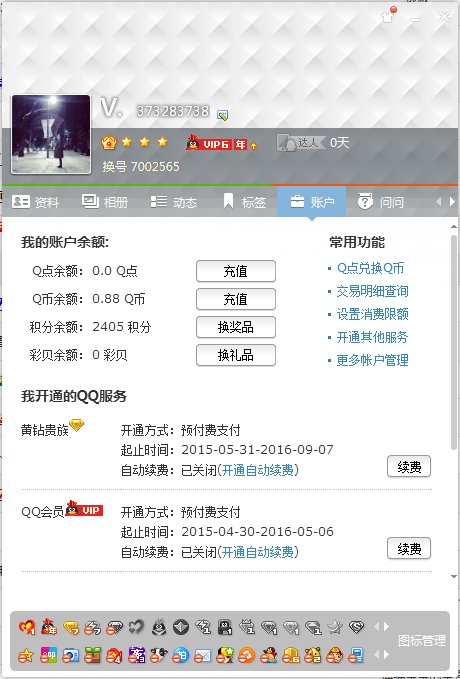Select the 账户 tab

point(311,202)
